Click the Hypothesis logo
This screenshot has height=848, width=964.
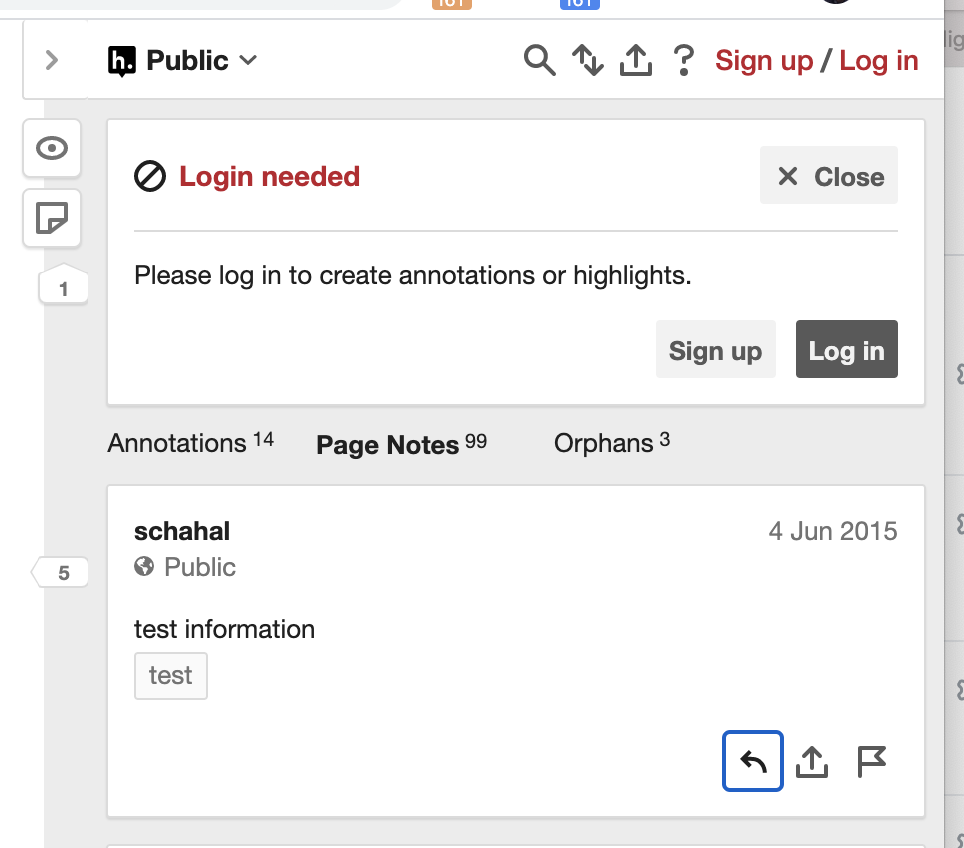pyautogui.click(x=122, y=60)
